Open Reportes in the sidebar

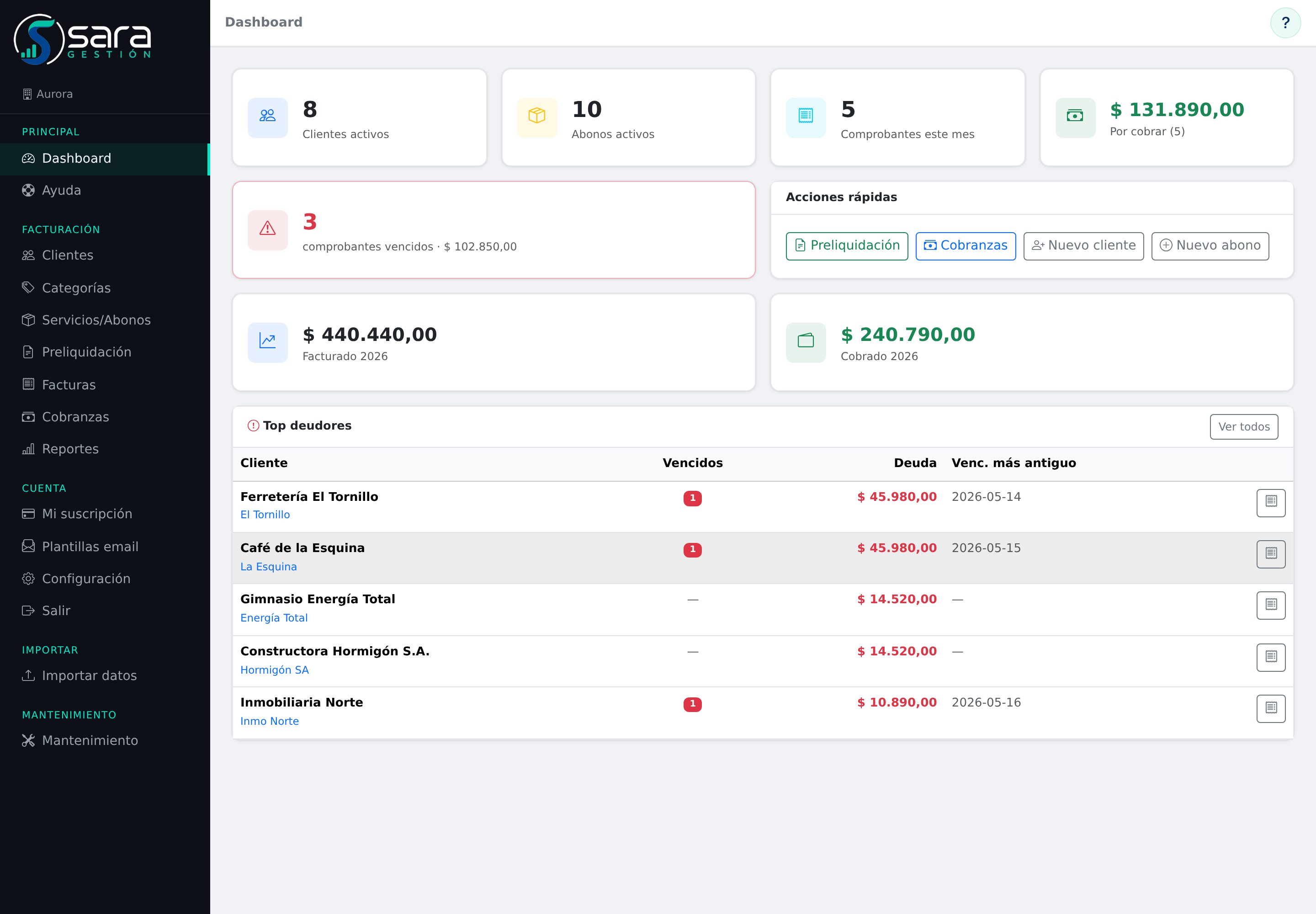[x=105, y=449]
